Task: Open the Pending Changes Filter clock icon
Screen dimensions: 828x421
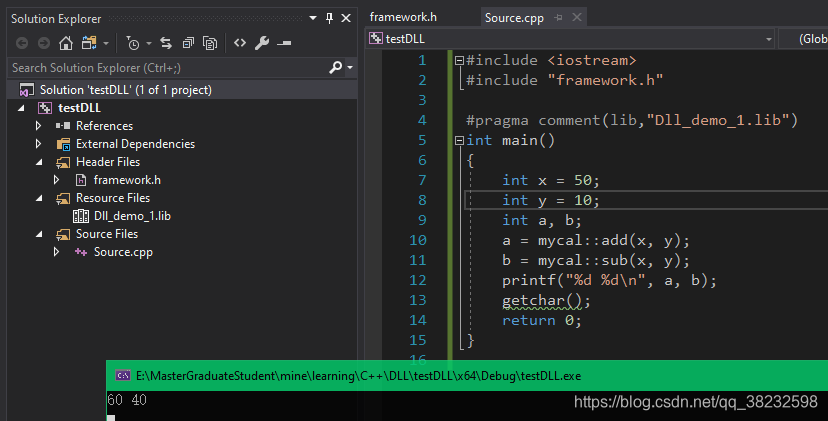Action: (x=133, y=43)
